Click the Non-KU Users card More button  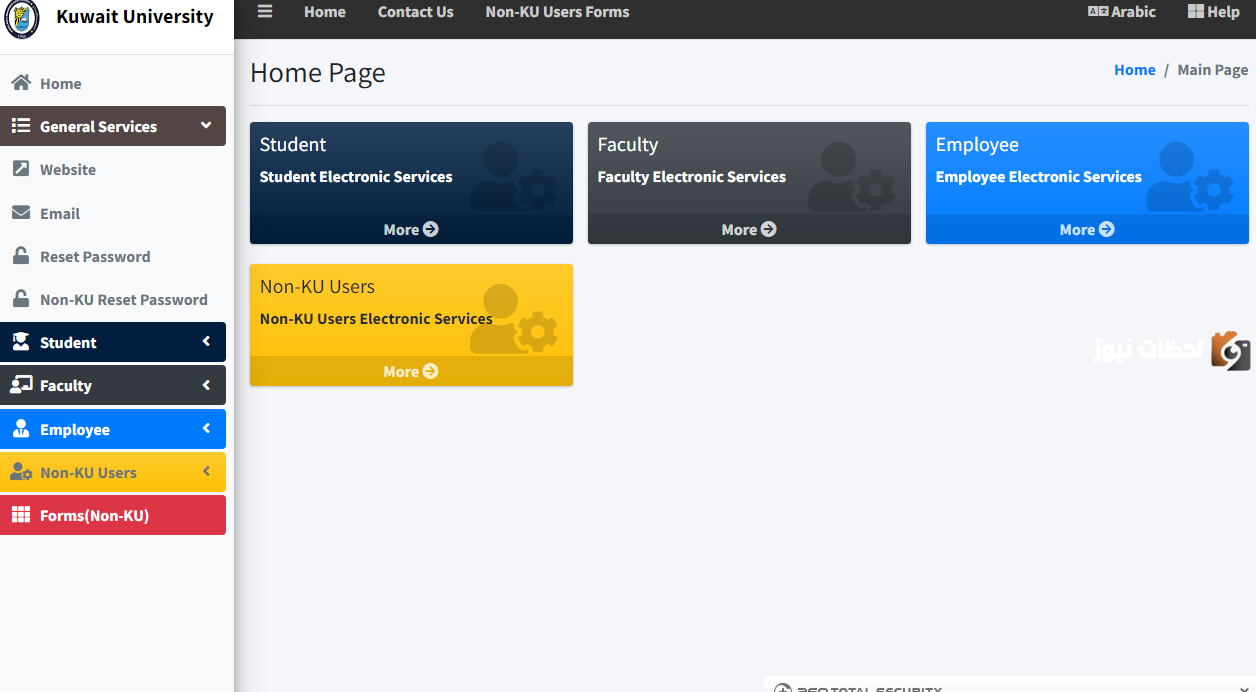(411, 371)
